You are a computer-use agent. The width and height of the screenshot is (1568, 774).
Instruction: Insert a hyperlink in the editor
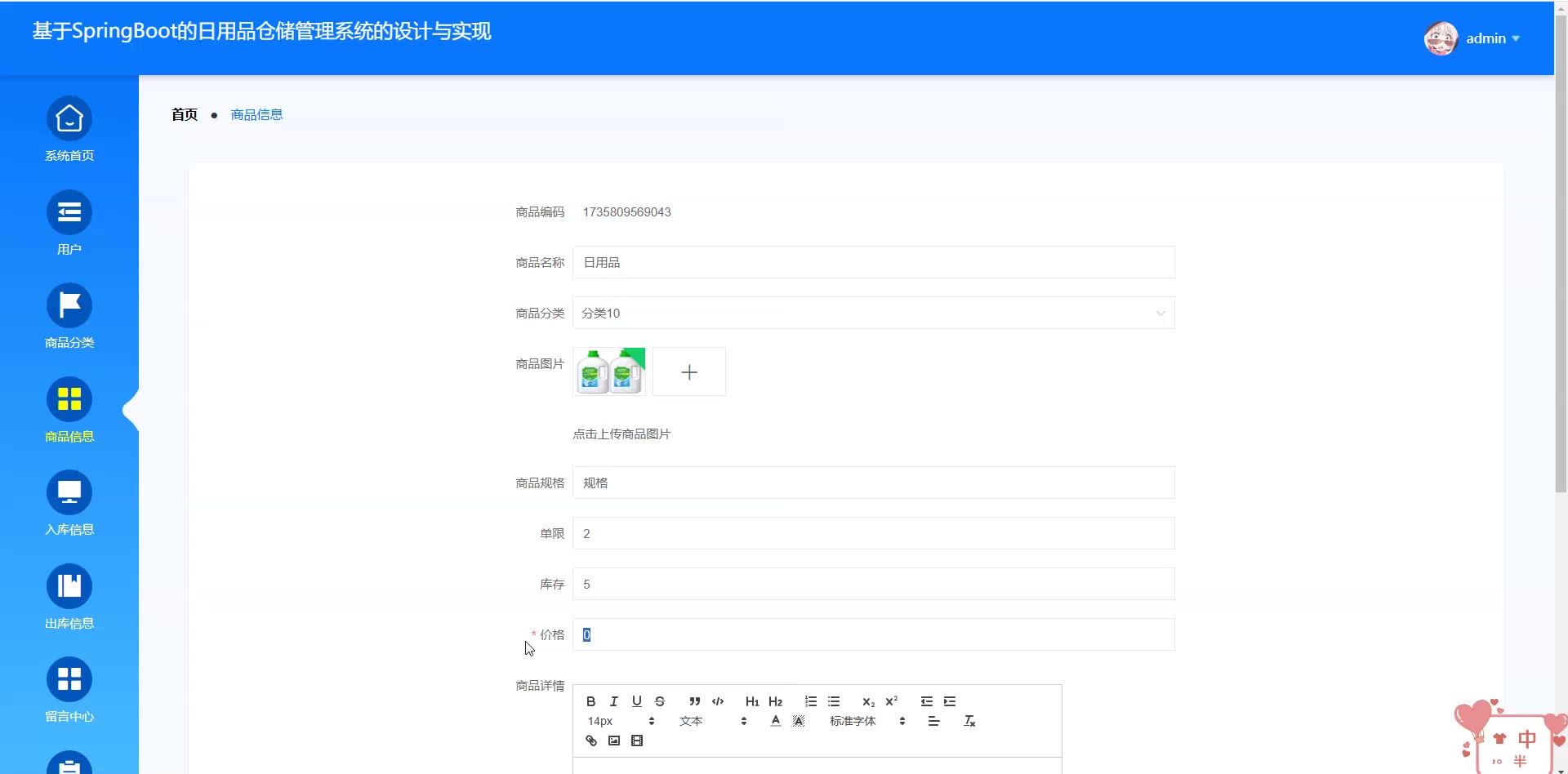pyautogui.click(x=591, y=741)
